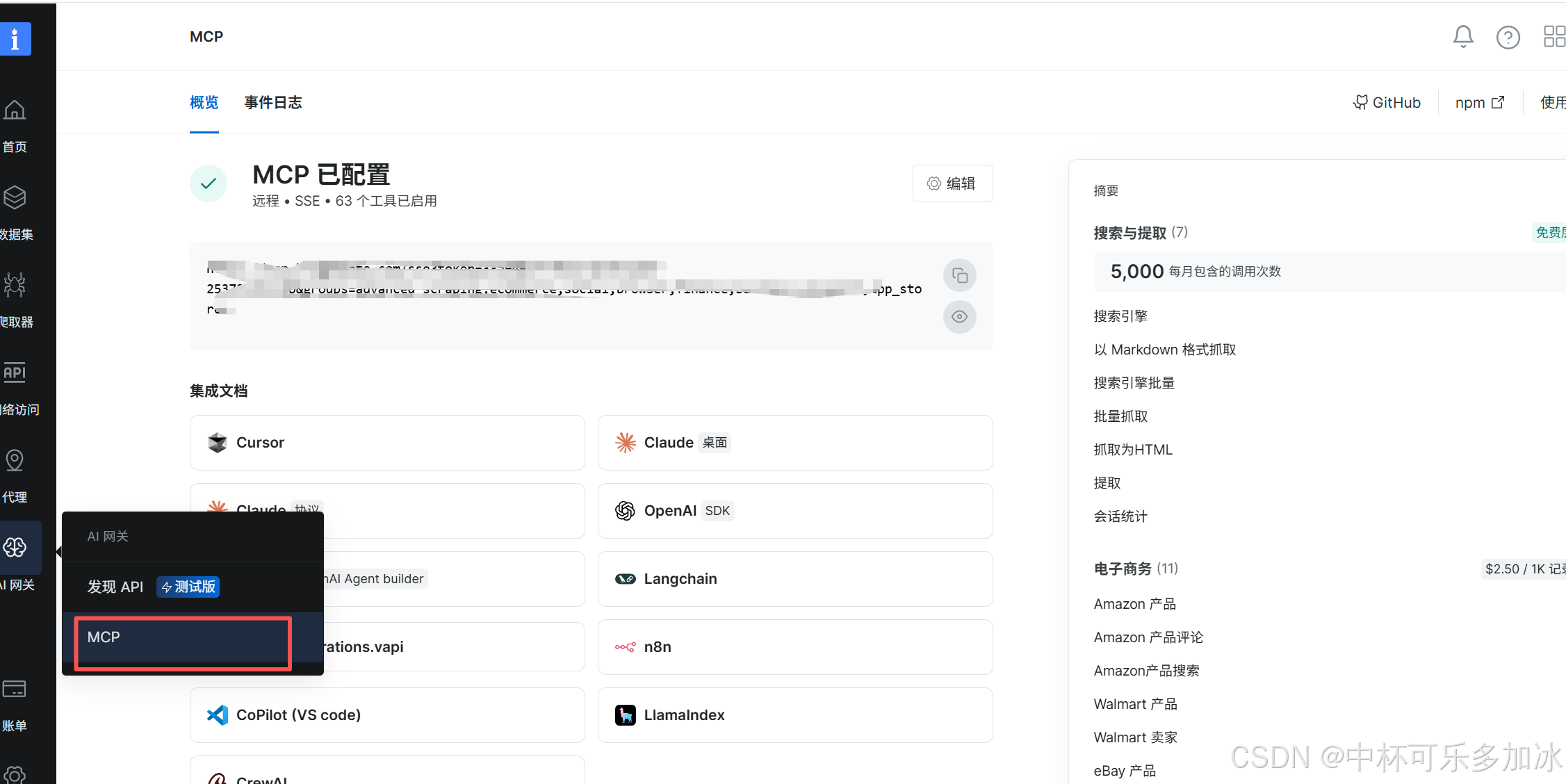The height and width of the screenshot is (784, 1566).
Task: Click the 搜索引擎批量 tool entry
Action: (x=1134, y=383)
